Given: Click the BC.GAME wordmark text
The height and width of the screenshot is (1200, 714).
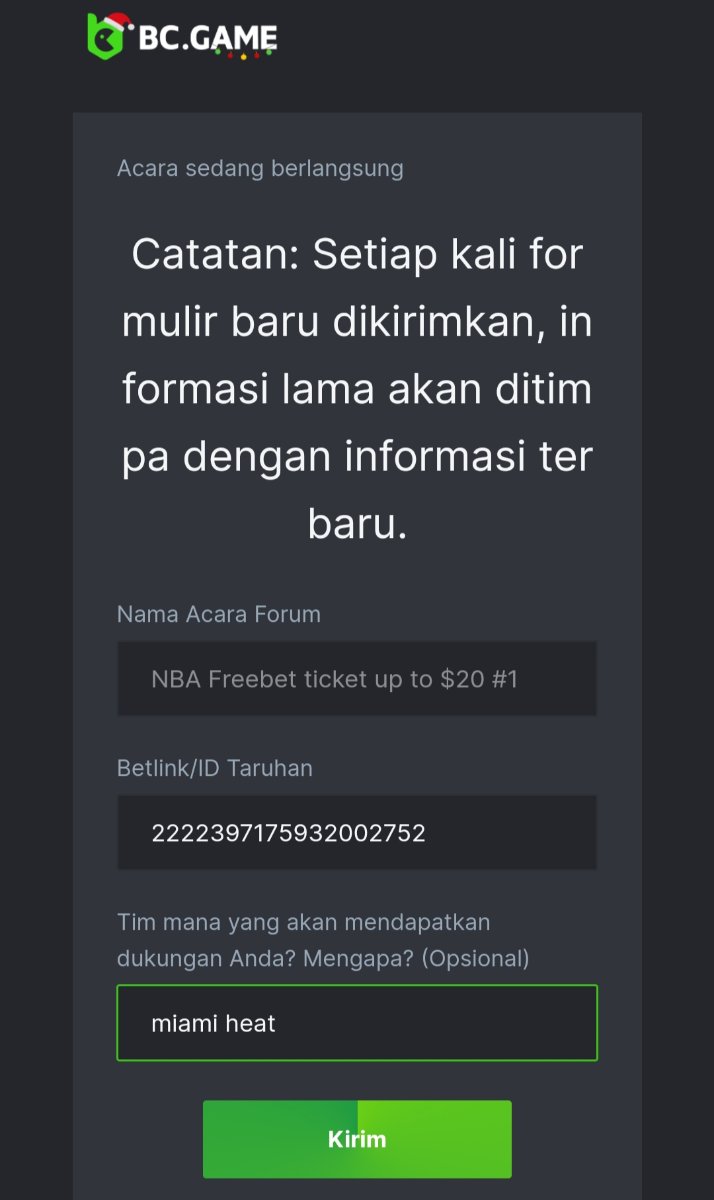Looking at the screenshot, I should tap(208, 39).
